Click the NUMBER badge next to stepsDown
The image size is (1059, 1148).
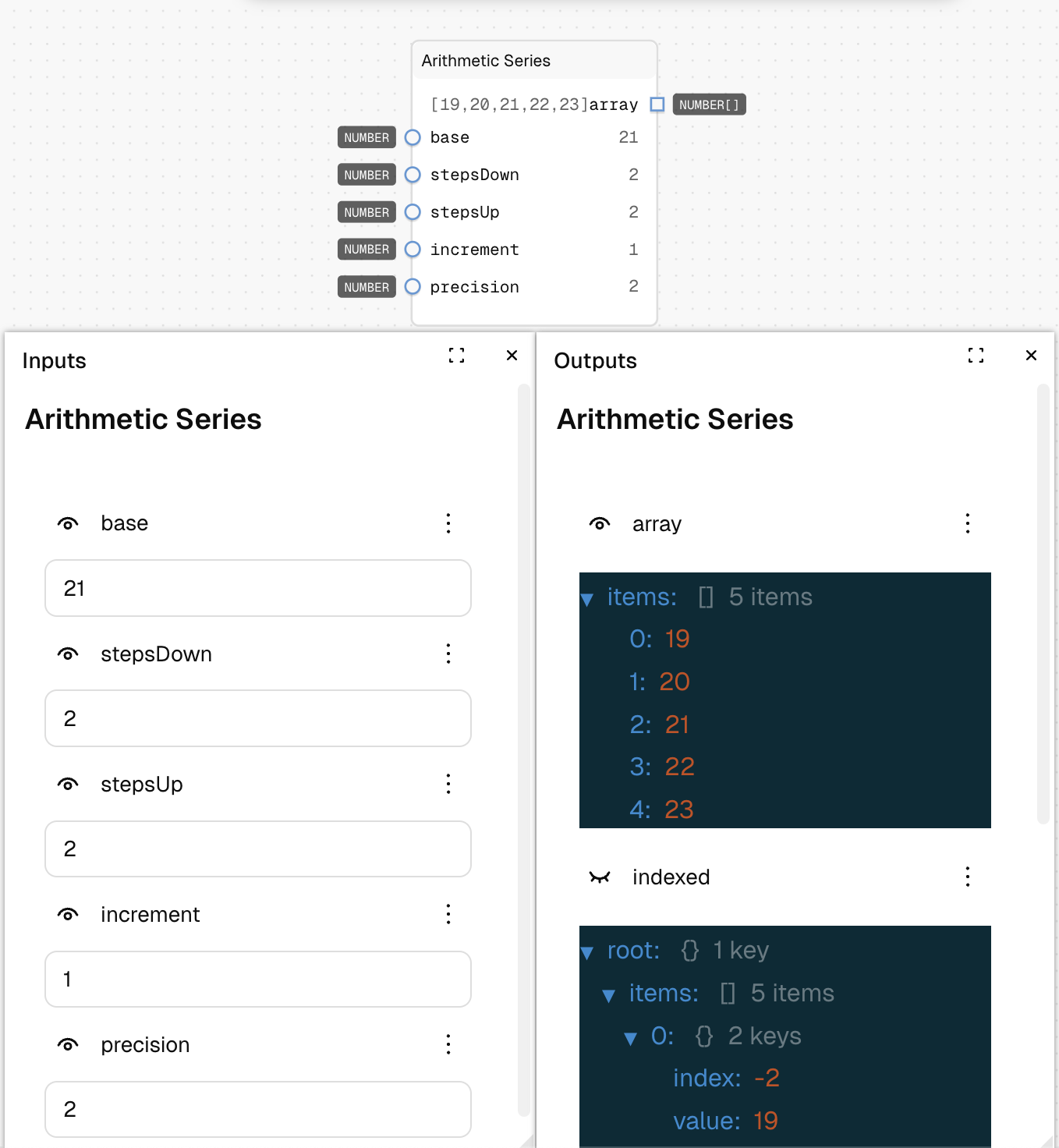tap(367, 175)
